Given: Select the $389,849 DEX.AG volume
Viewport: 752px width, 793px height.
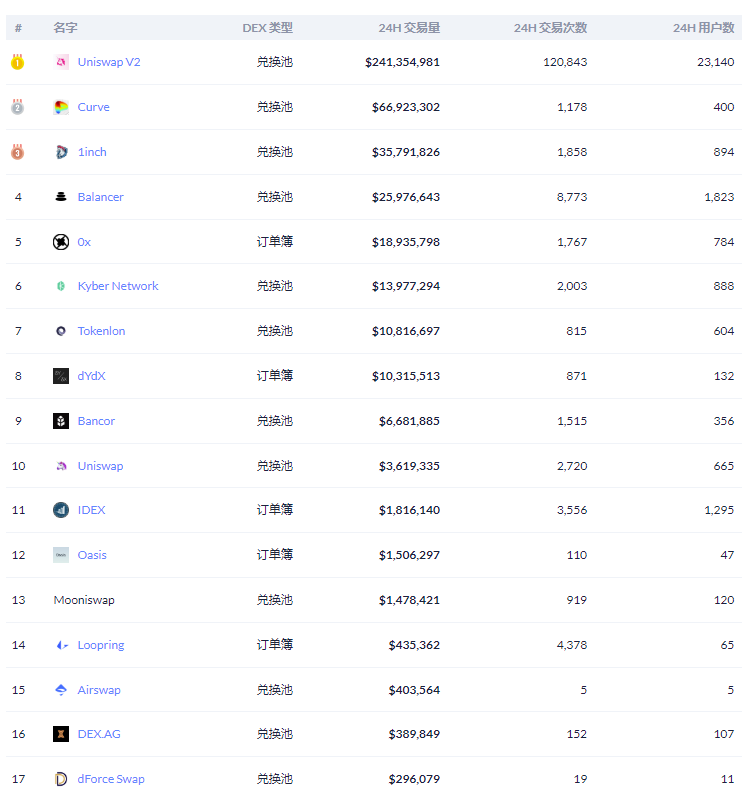Looking at the screenshot, I should pos(414,734).
